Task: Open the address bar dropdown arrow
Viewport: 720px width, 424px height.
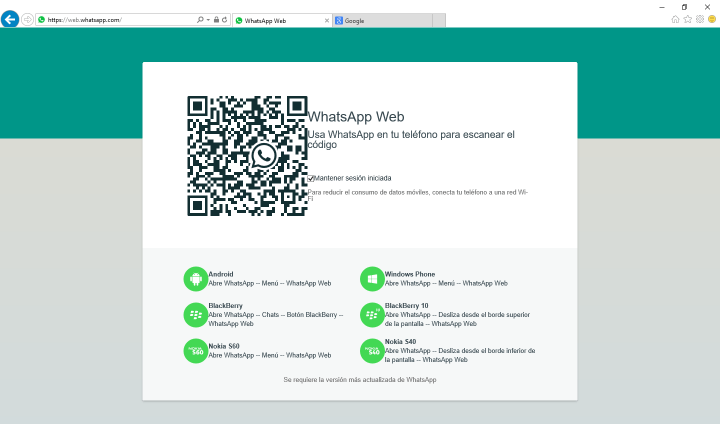Action: 208,20
